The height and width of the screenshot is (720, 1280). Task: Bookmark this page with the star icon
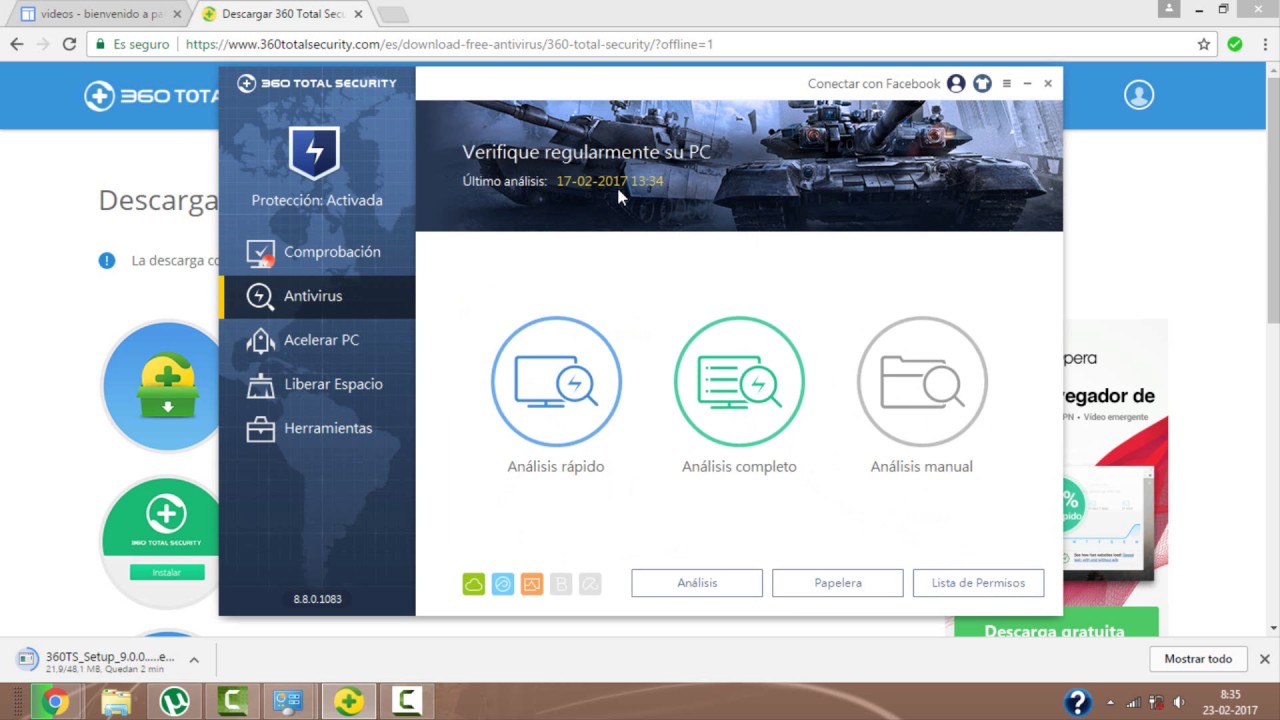click(1204, 44)
